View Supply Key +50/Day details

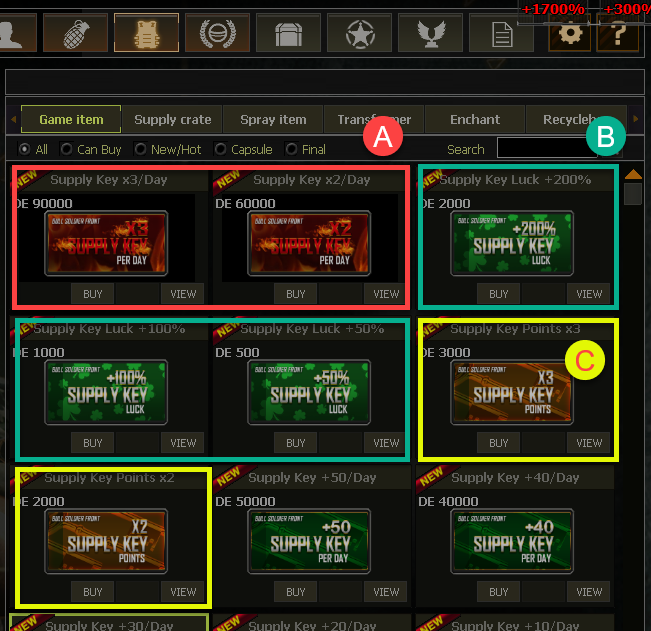click(386, 592)
